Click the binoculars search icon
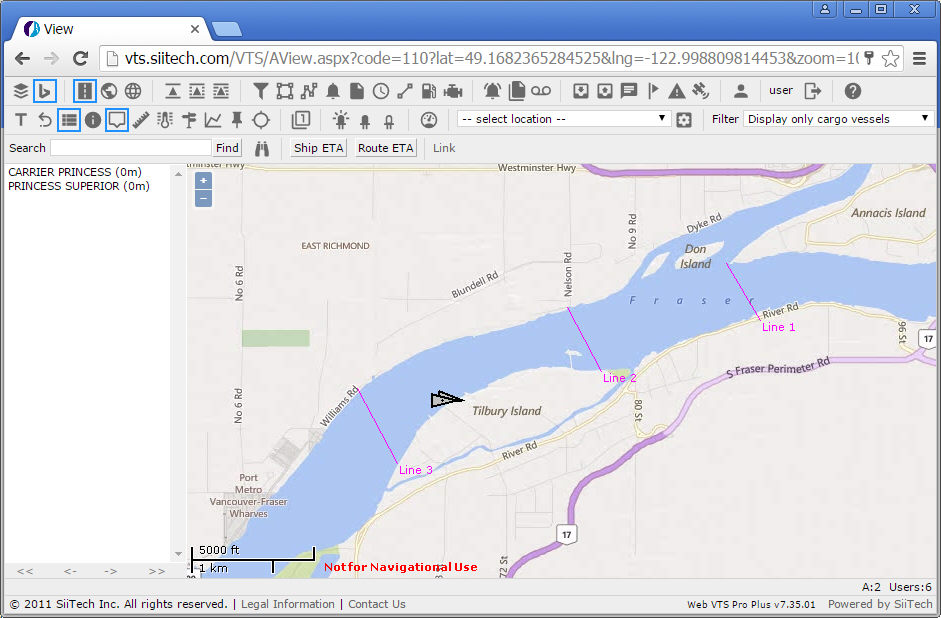The image size is (941, 618). (264, 148)
